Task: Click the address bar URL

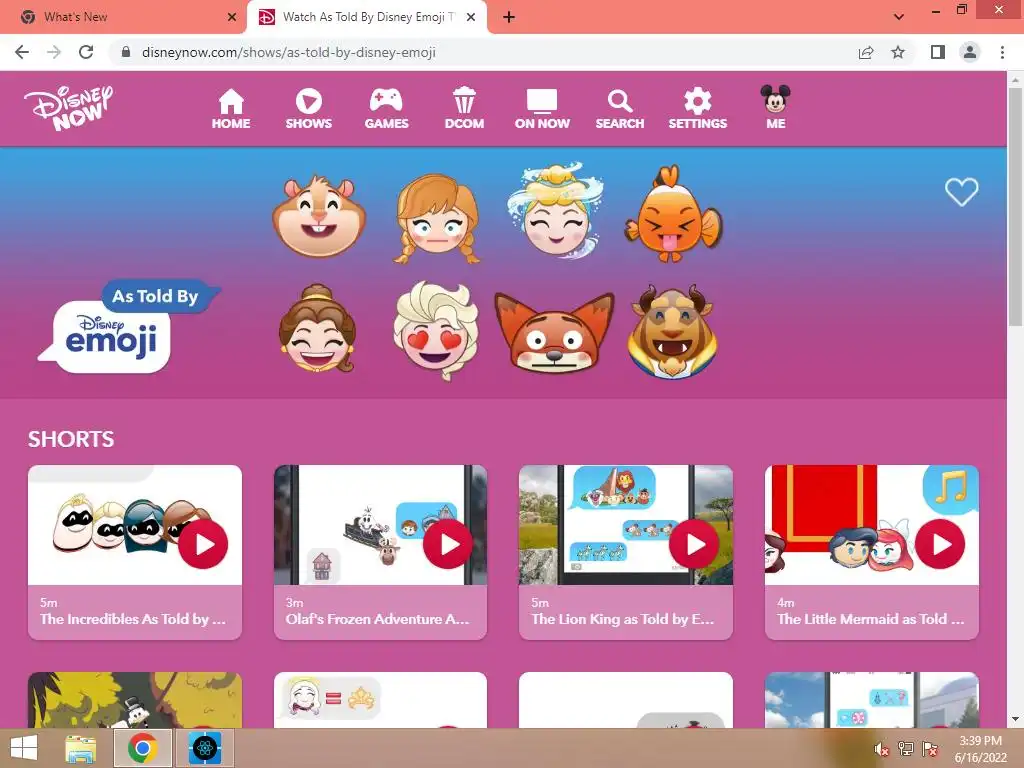Action: coord(289,52)
